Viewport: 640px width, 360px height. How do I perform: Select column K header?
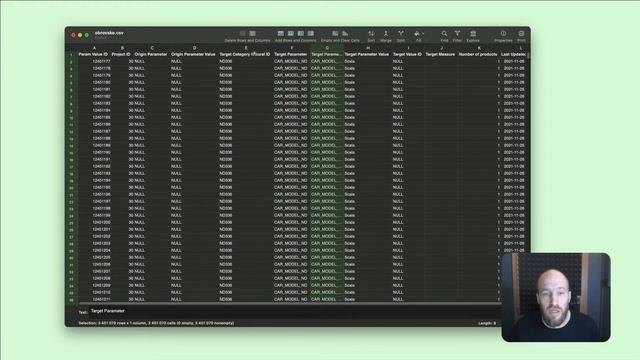click(479, 48)
